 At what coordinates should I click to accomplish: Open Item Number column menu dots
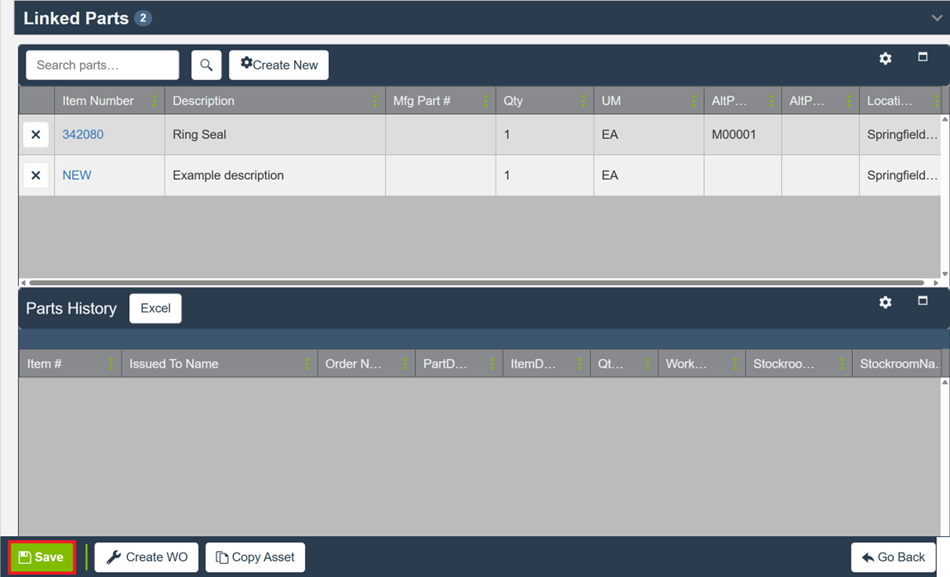155,101
